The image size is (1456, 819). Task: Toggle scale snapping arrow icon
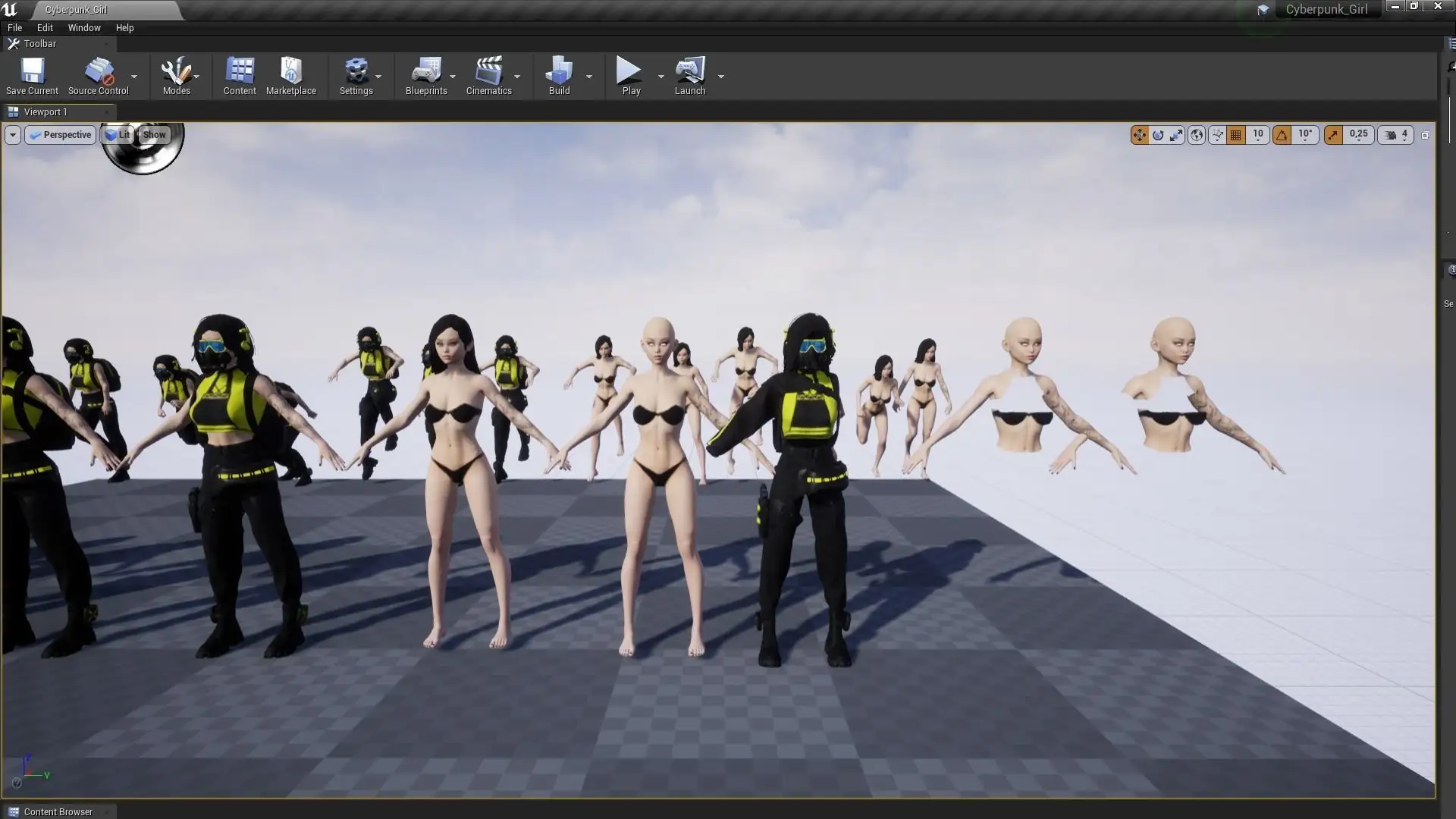point(1333,135)
